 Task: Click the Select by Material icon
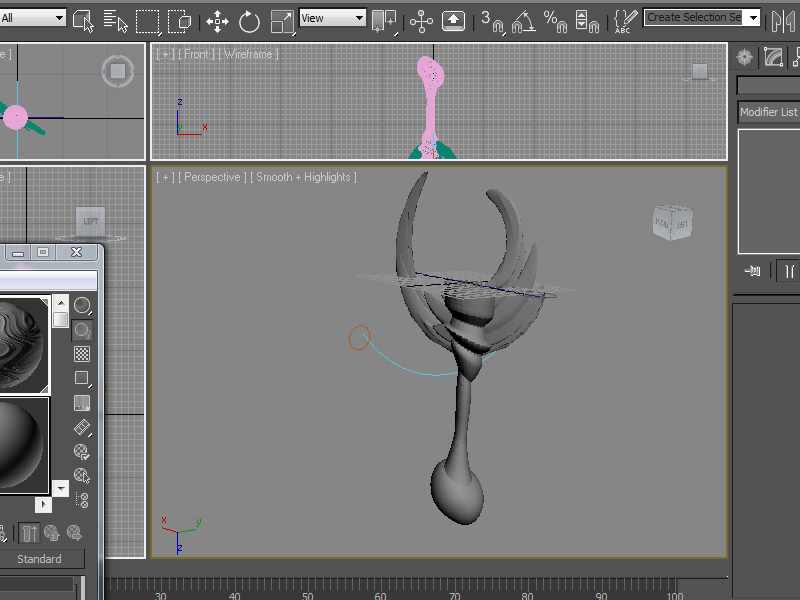point(82,476)
